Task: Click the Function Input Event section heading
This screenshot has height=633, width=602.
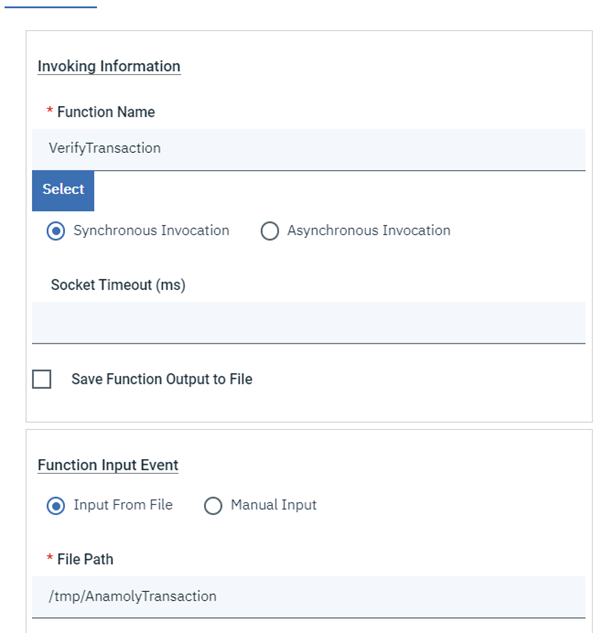Action: coord(108,465)
